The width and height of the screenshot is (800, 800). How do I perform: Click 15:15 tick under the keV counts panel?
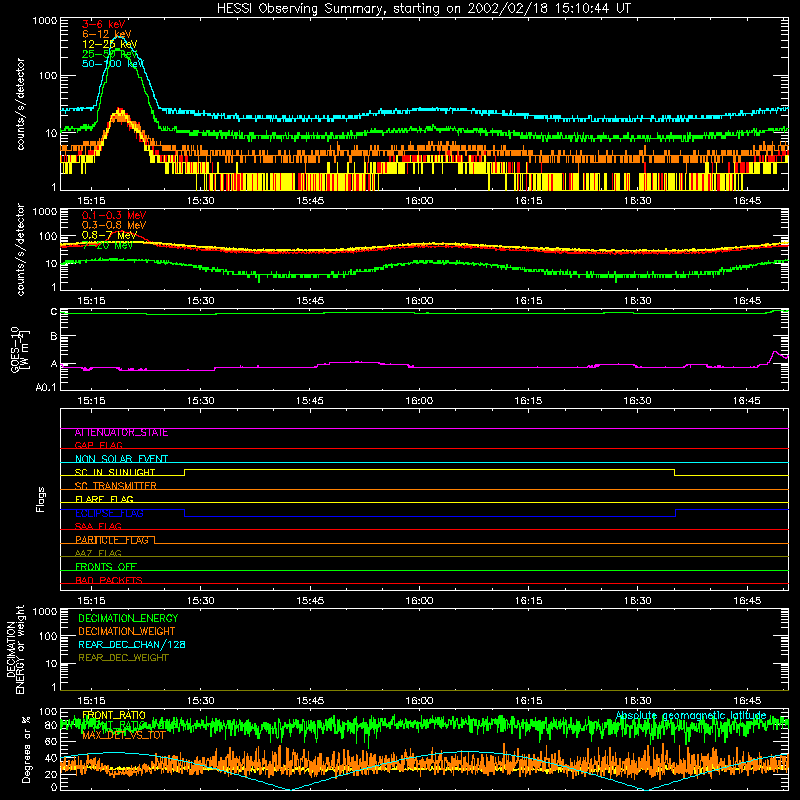tap(91, 201)
